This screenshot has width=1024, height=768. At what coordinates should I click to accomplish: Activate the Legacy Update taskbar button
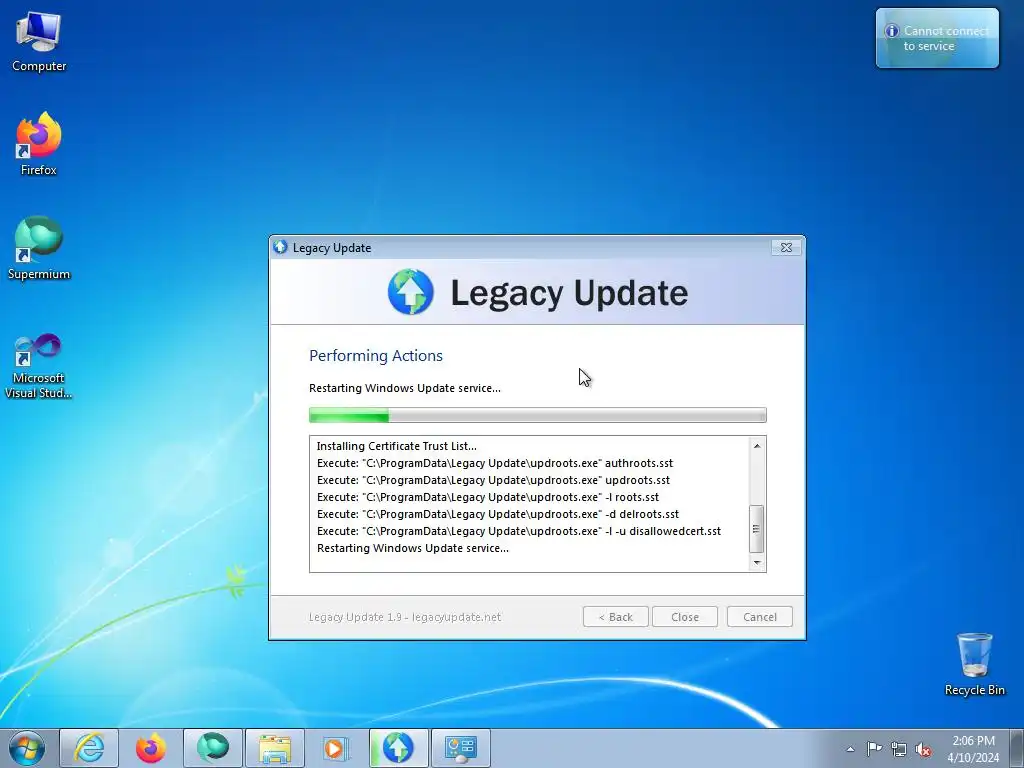(398, 748)
